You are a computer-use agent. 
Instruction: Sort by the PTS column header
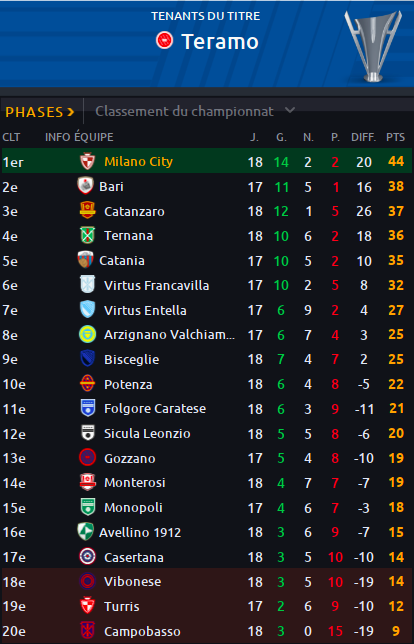(x=395, y=137)
